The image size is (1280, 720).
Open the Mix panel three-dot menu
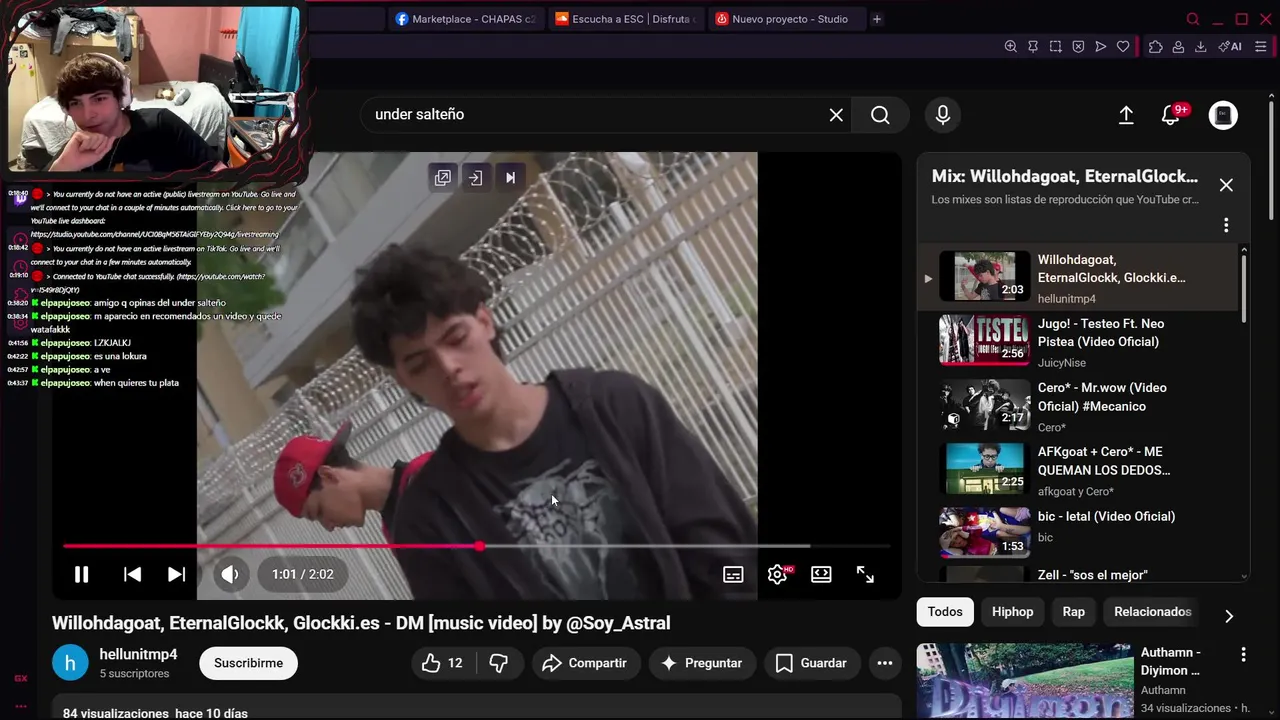(1226, 225)
